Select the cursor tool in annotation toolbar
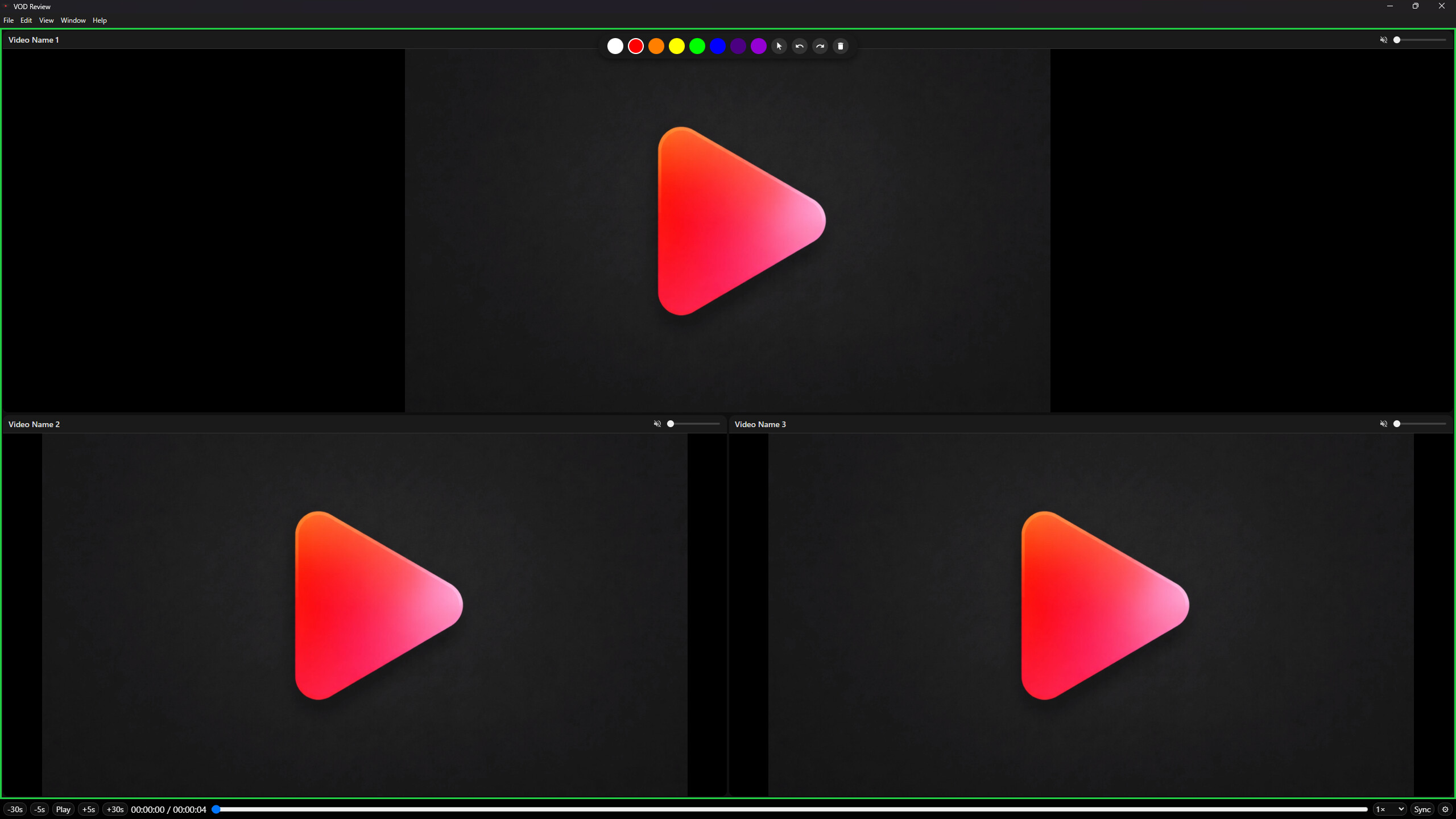The height and width of the screenshot is (819, 1456). point(779,46)
